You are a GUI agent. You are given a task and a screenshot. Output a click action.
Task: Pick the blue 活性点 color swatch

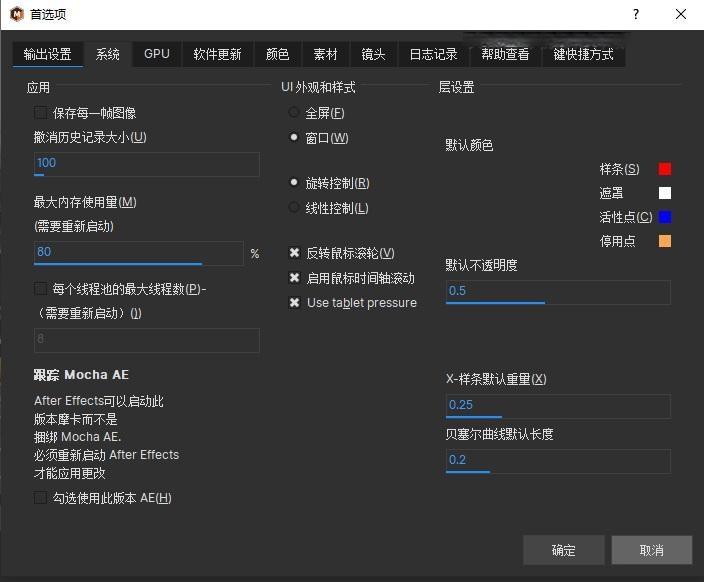point(665,217)
